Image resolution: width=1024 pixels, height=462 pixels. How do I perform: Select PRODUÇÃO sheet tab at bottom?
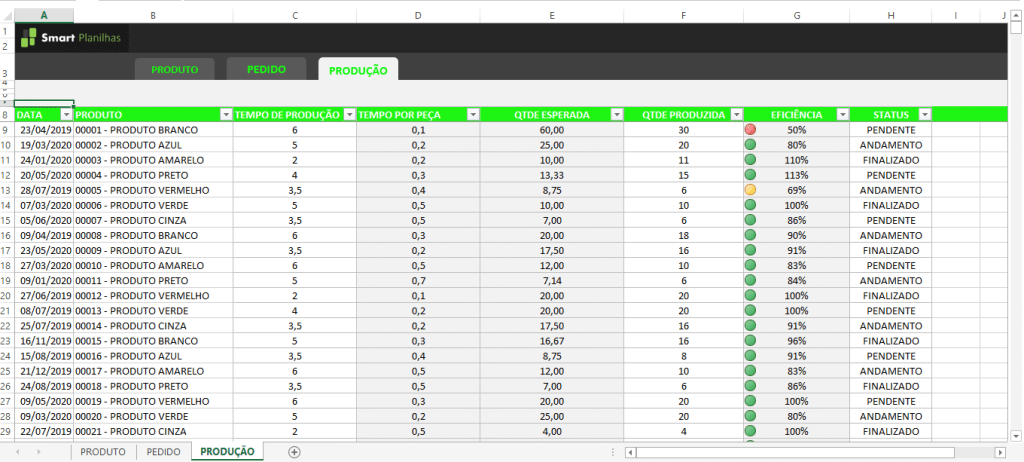click(x=227, y=452)
